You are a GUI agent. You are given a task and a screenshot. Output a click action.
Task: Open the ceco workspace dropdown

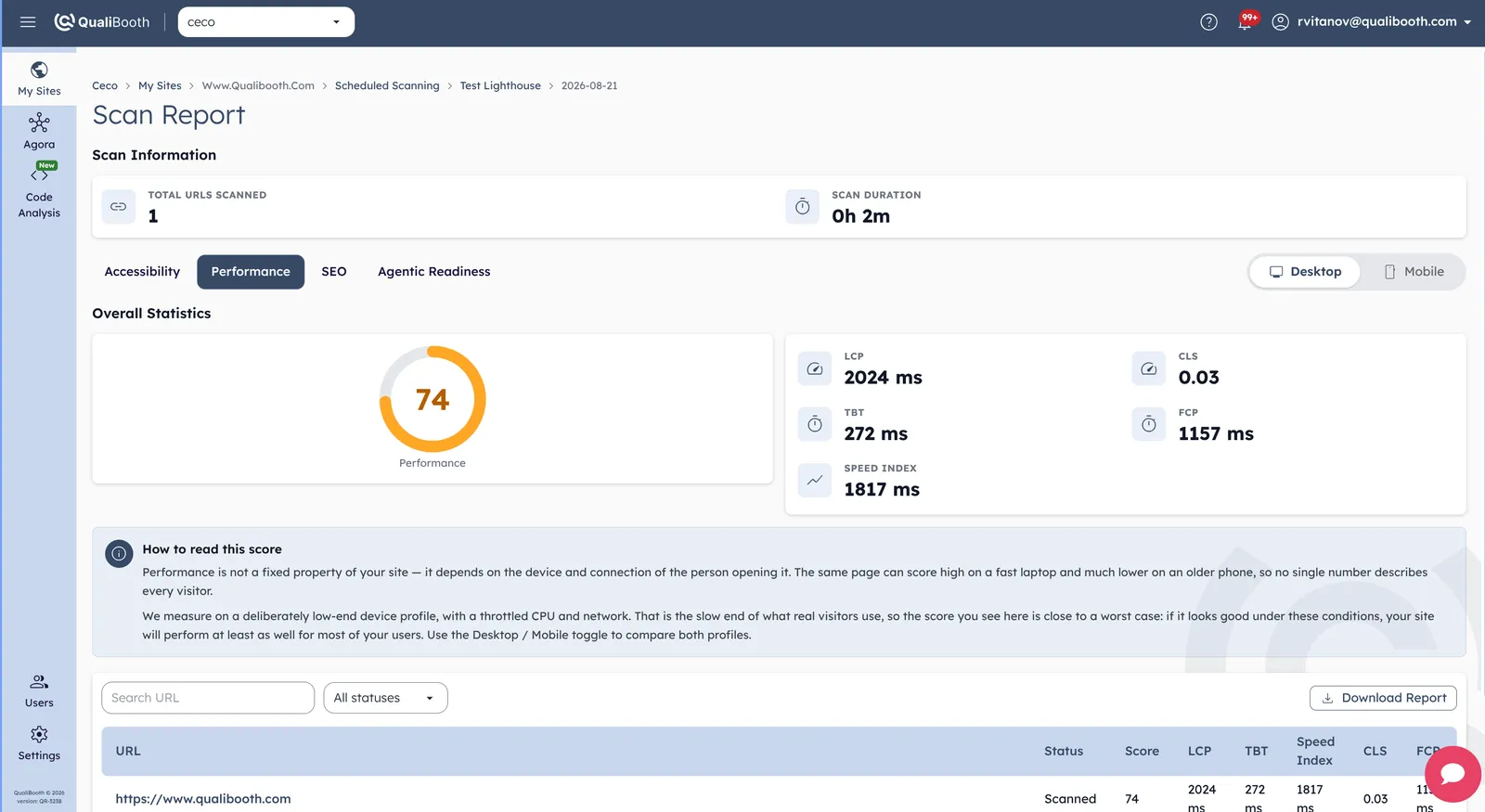[x=265, y=22]
